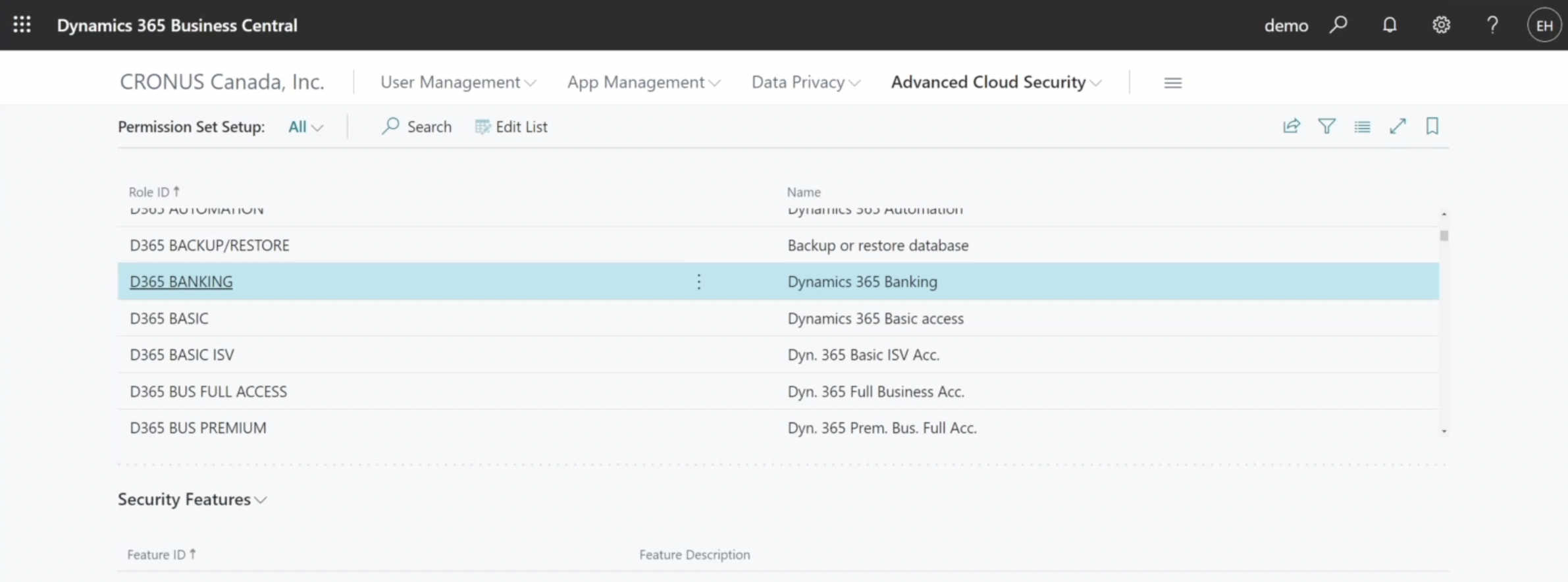
Task: Click the Dyn. 365 Full Business Acc. cell
Action: pyautogui.click(x=876, y=392)
